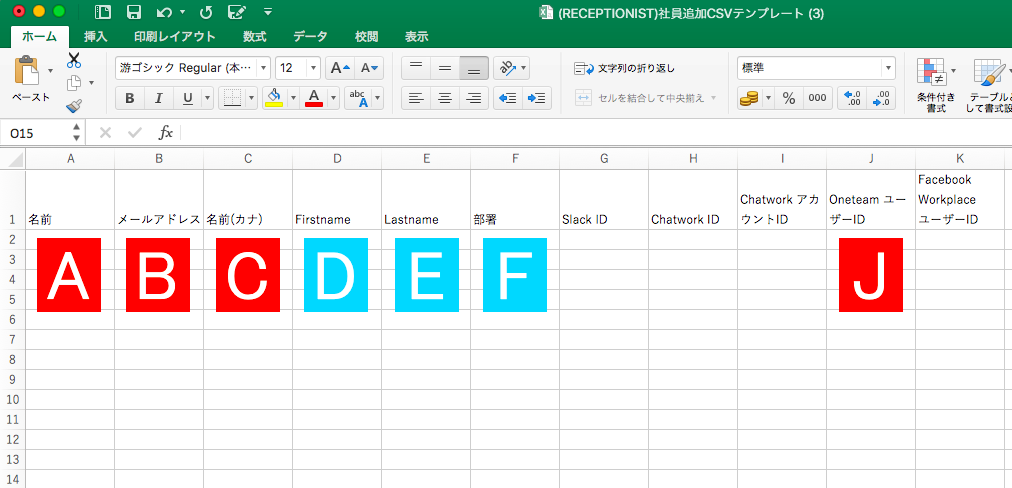Image resolution: width=1012 pixels, height=488 pixels.
Task: Open the データ ribbon tab
Action: 310,37
